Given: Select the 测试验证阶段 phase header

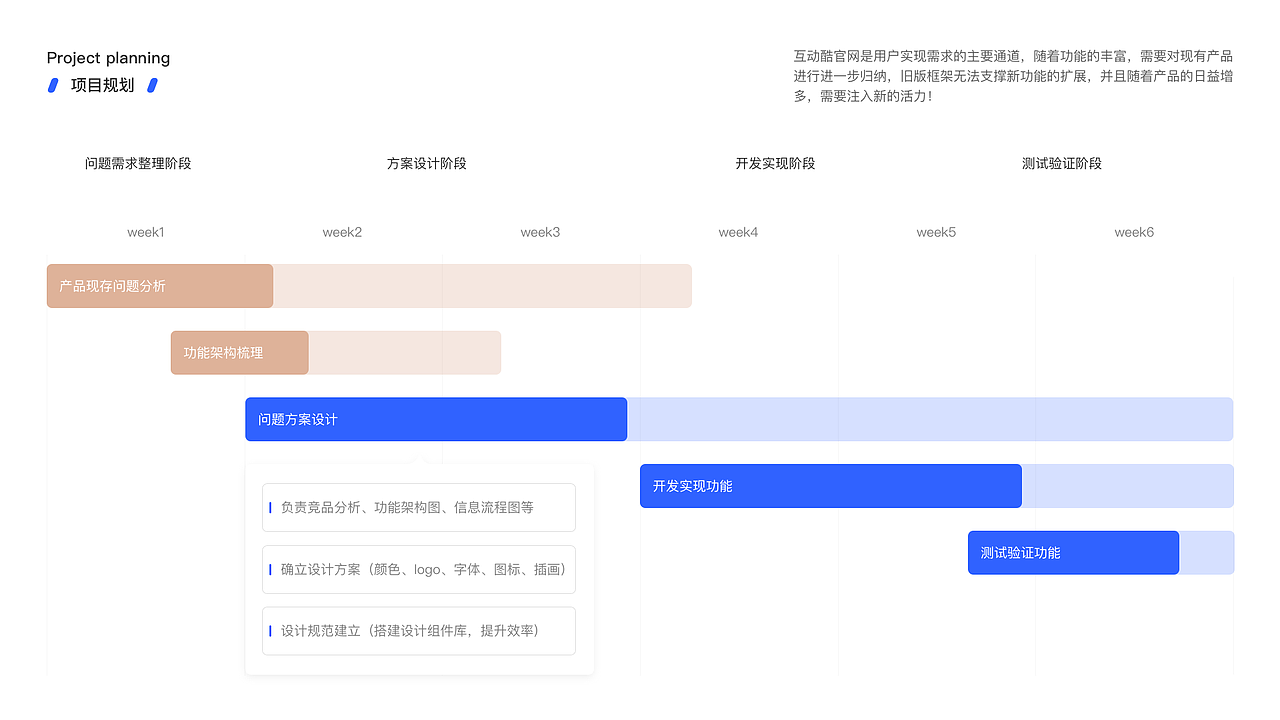Looking at the screenshot, I should click(1061, 163).
